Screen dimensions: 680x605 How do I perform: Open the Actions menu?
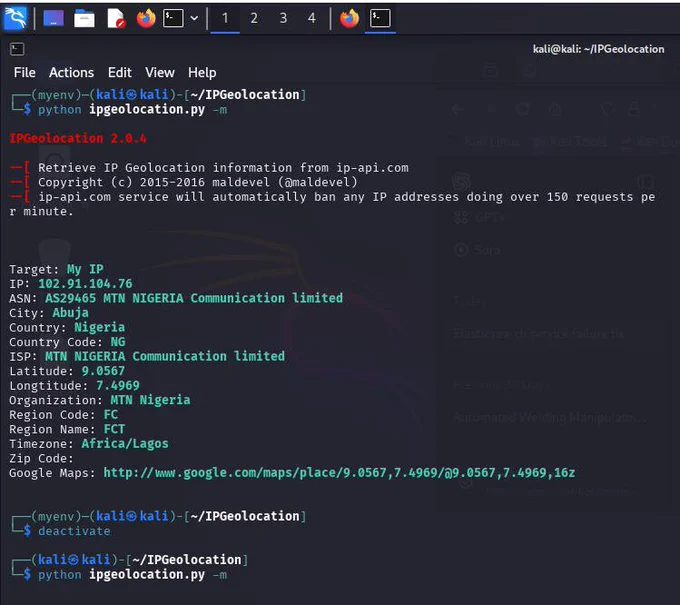[x=71, y=72]
